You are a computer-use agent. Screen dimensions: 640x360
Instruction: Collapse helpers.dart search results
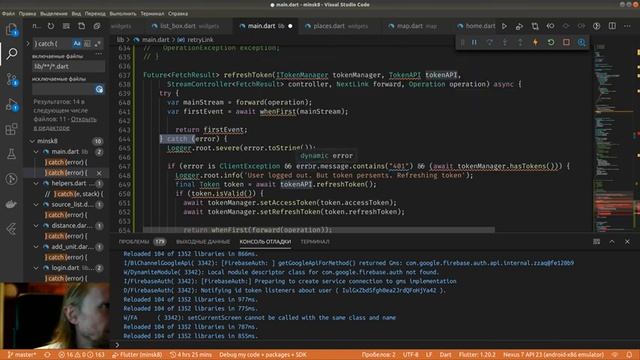point(36,183)
